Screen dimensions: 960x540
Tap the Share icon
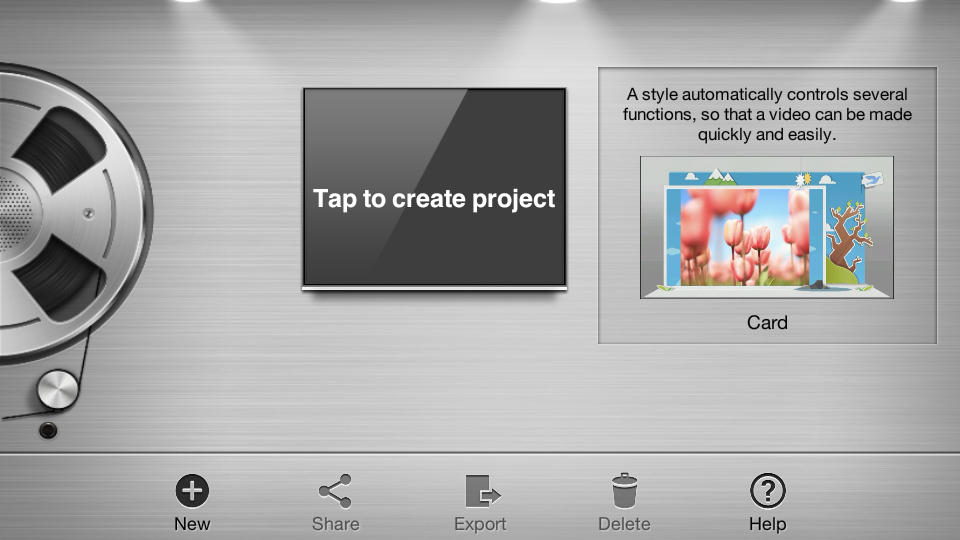(335, 491)
